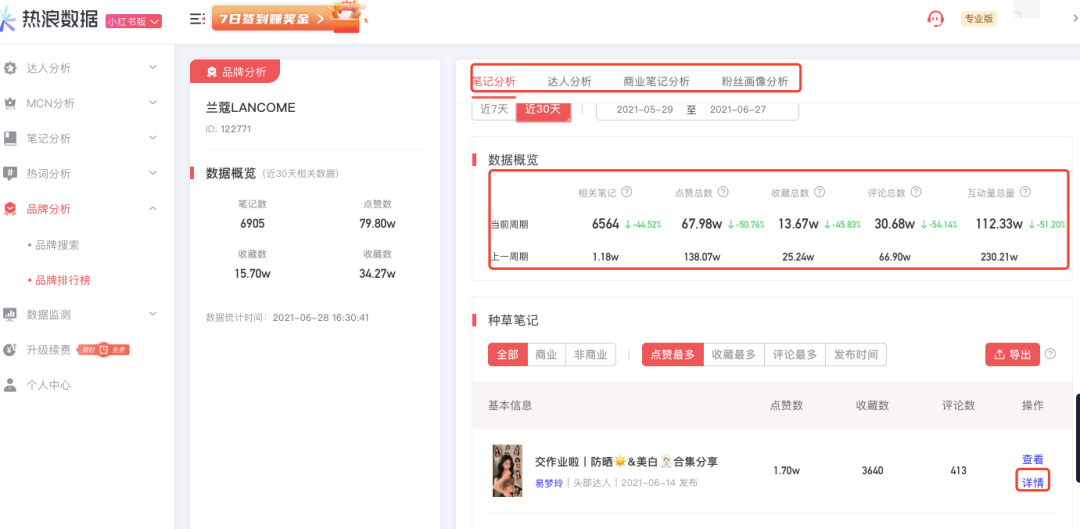Screen dimensions: 1080x529
Task: Click 收藏数 column header in table
Action: pyautogui.click(x=872, y=406)
